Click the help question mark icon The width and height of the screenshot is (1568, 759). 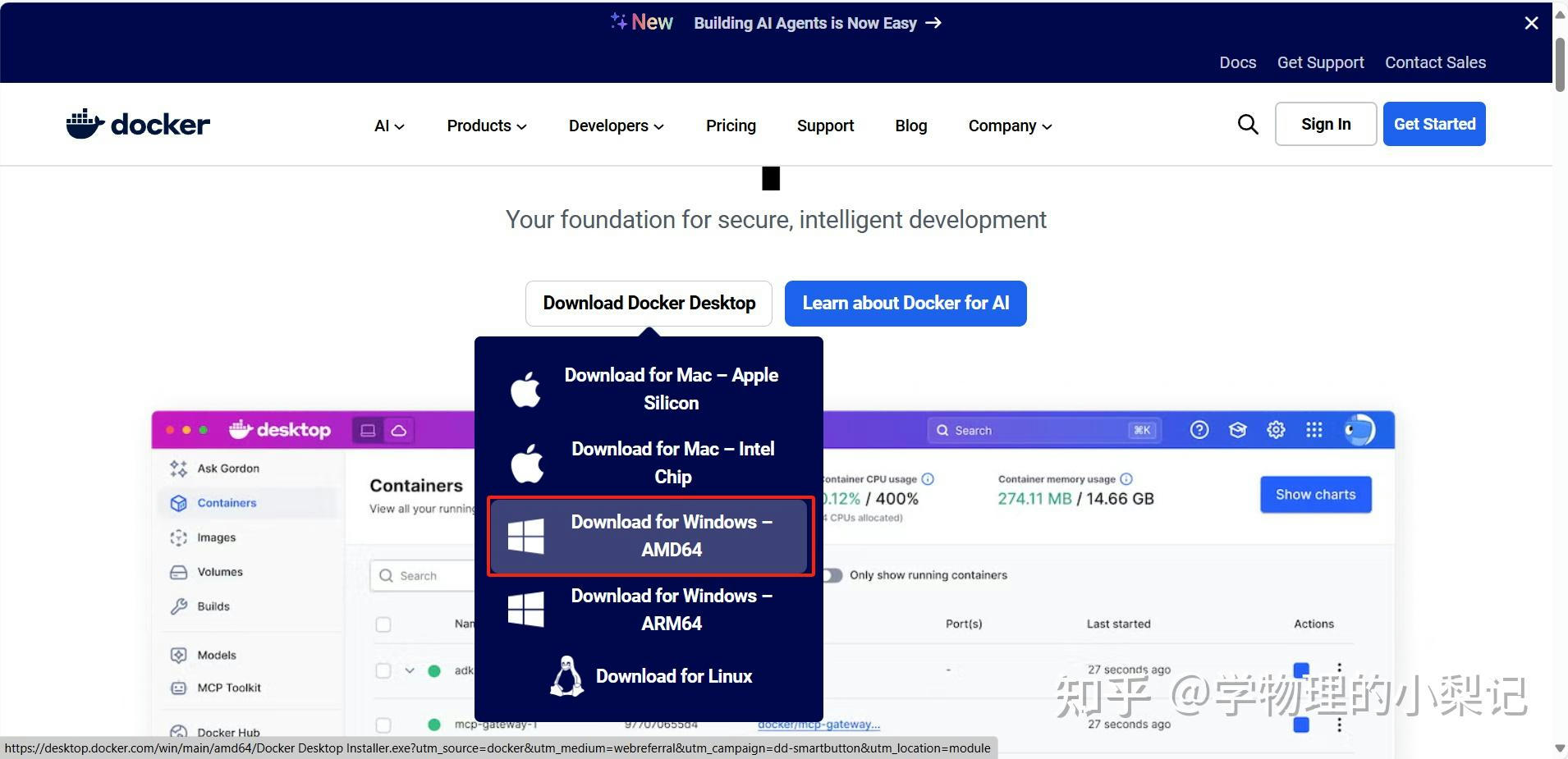click(x=1199, y=430)
